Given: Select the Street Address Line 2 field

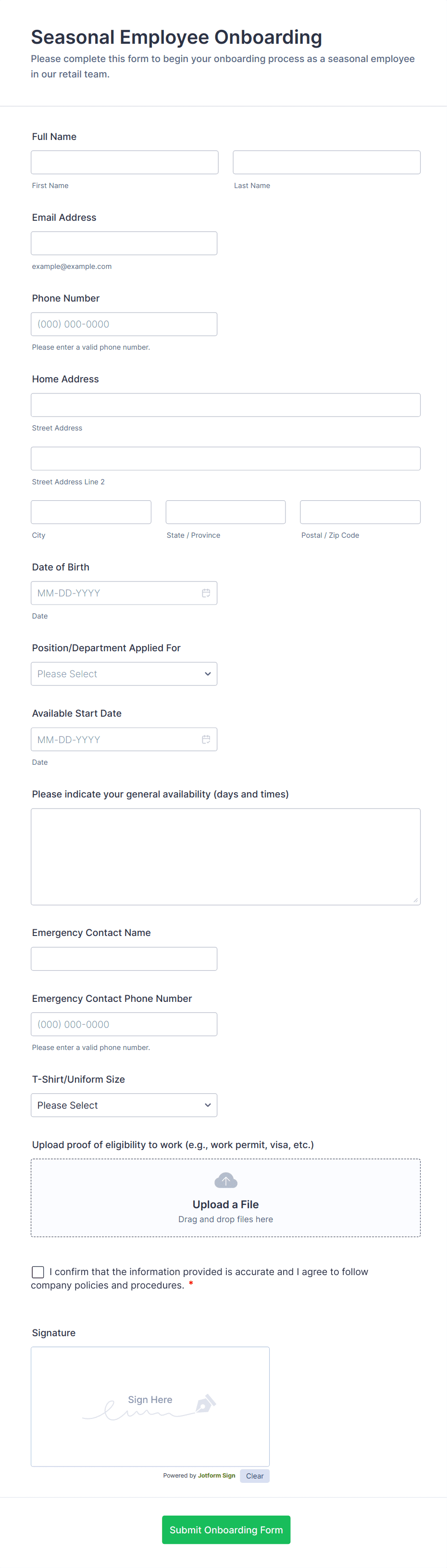Looking at the screenshot, I should 225,458.
